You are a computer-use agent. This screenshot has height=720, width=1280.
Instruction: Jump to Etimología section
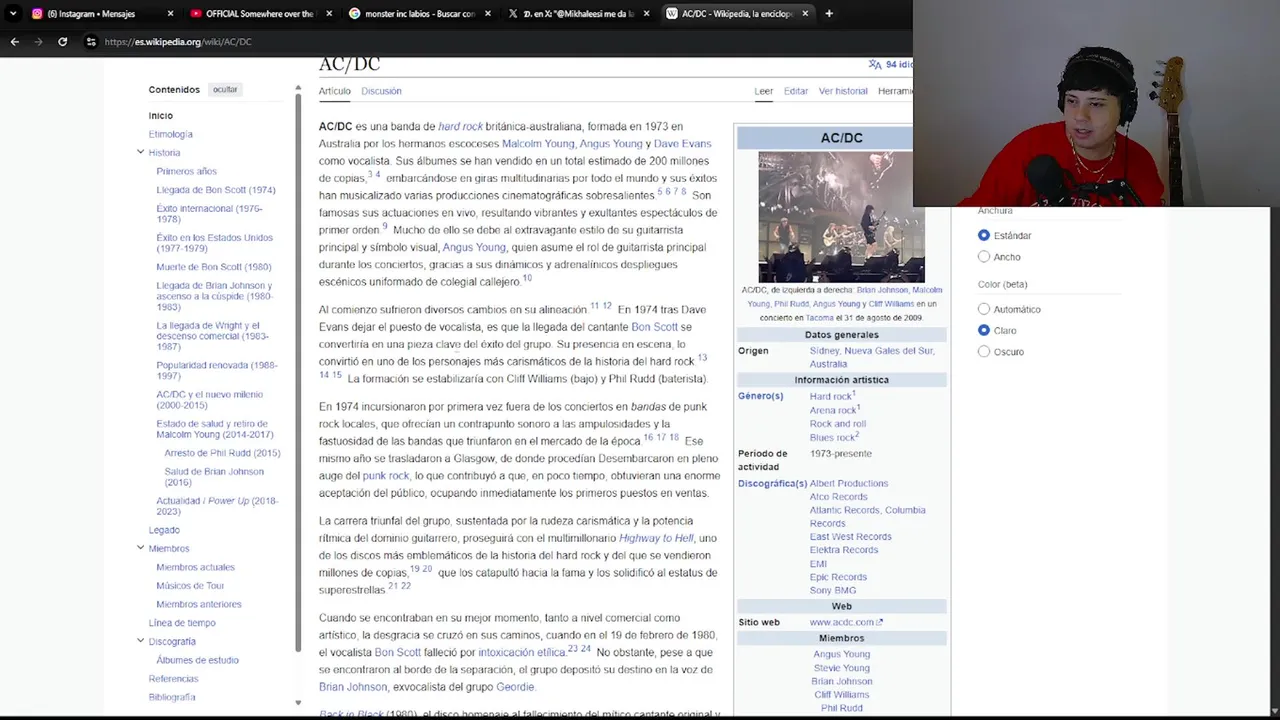click(171, 134)
